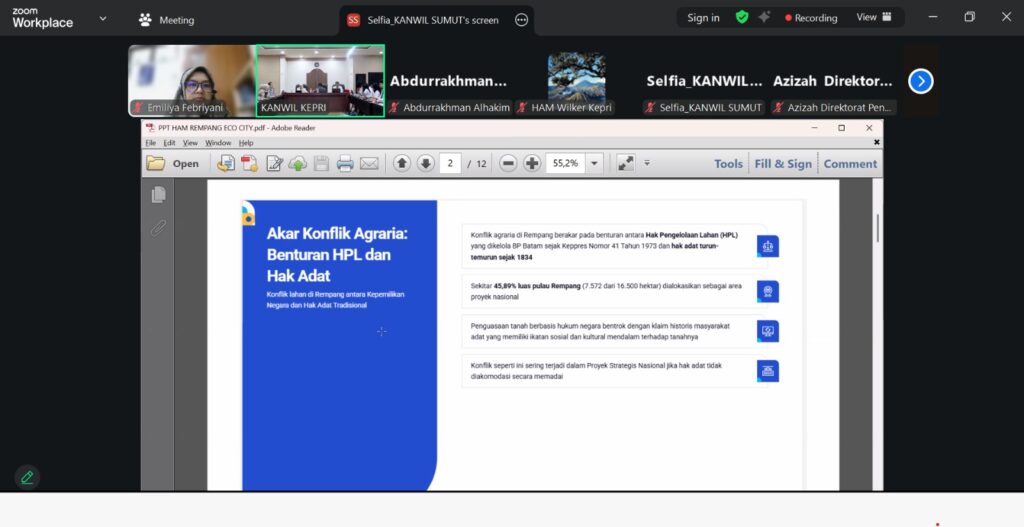Go to next page down arrow
This screenshot has height=527, width=1024.
click(x=426, y=163)
